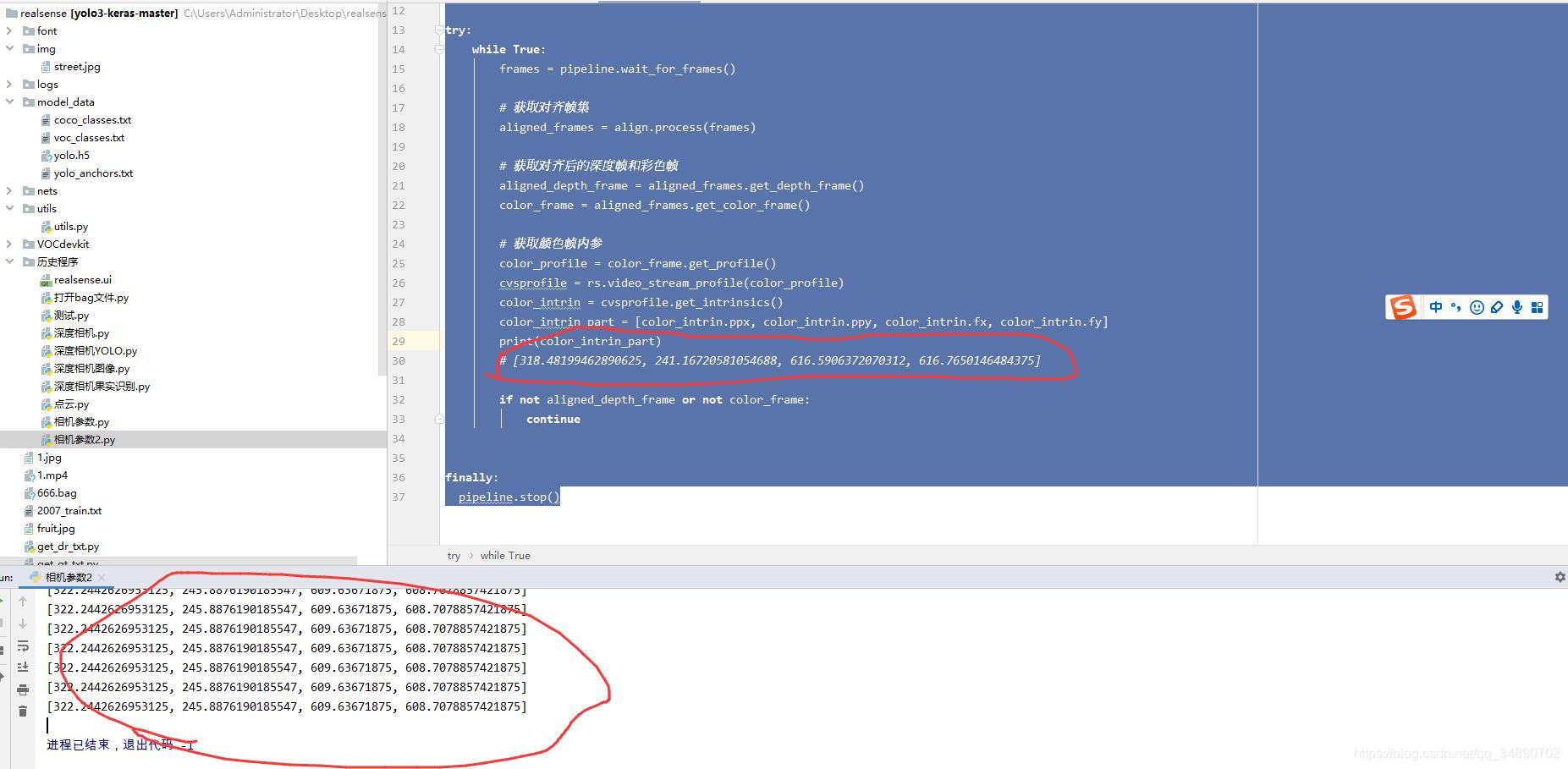Clear console output with trash icon
This screenshot has height=769, width=1568.
(x=23, y=711)
